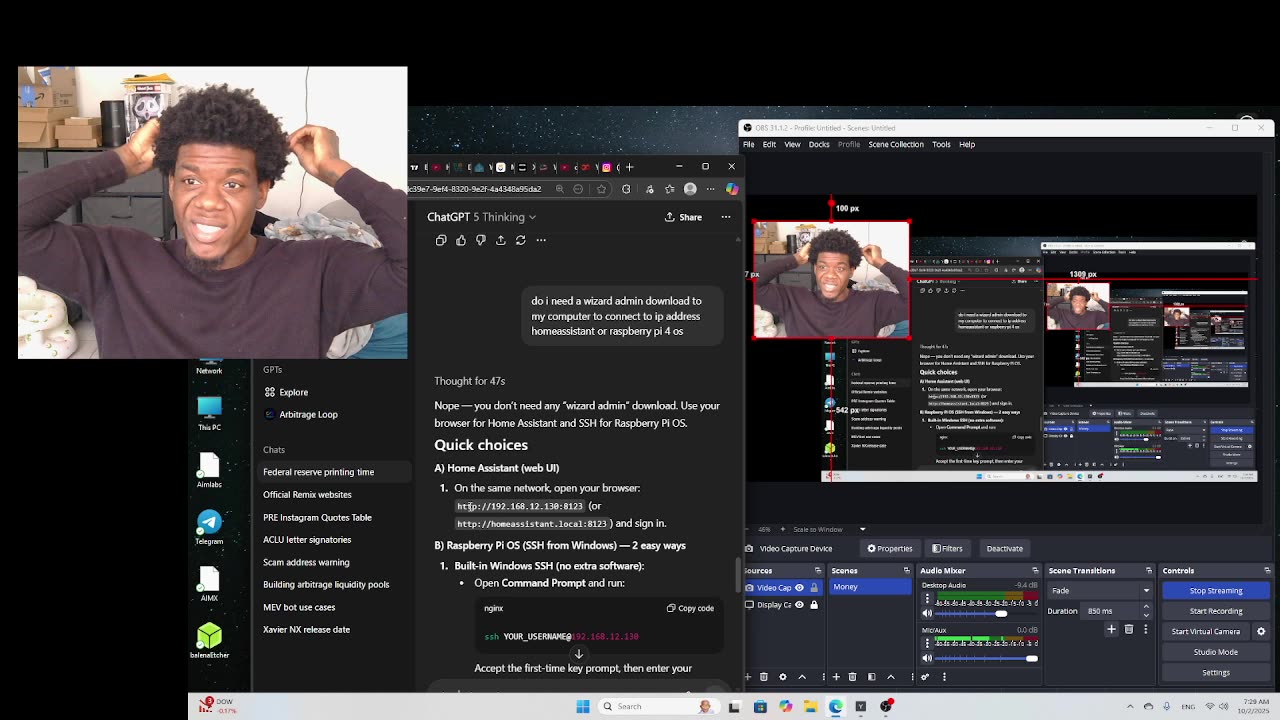
Task: Open OBS Settings button
Action: point(1216,673)
